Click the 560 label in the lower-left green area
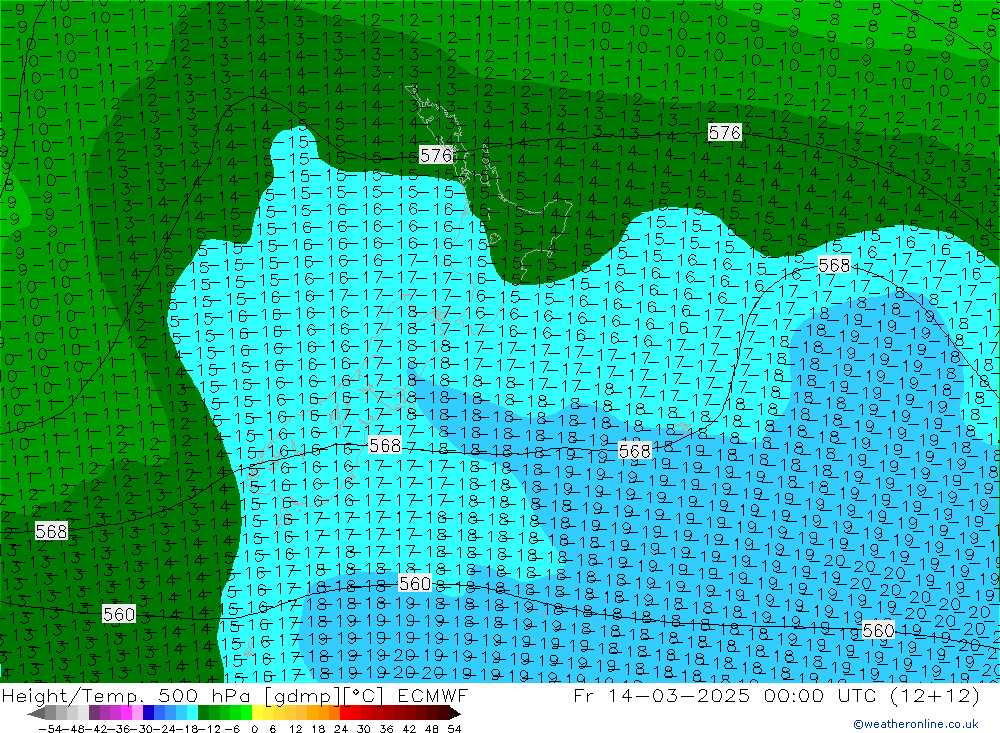The width and height of the screenshot is (1000, 733). (119, 614)
